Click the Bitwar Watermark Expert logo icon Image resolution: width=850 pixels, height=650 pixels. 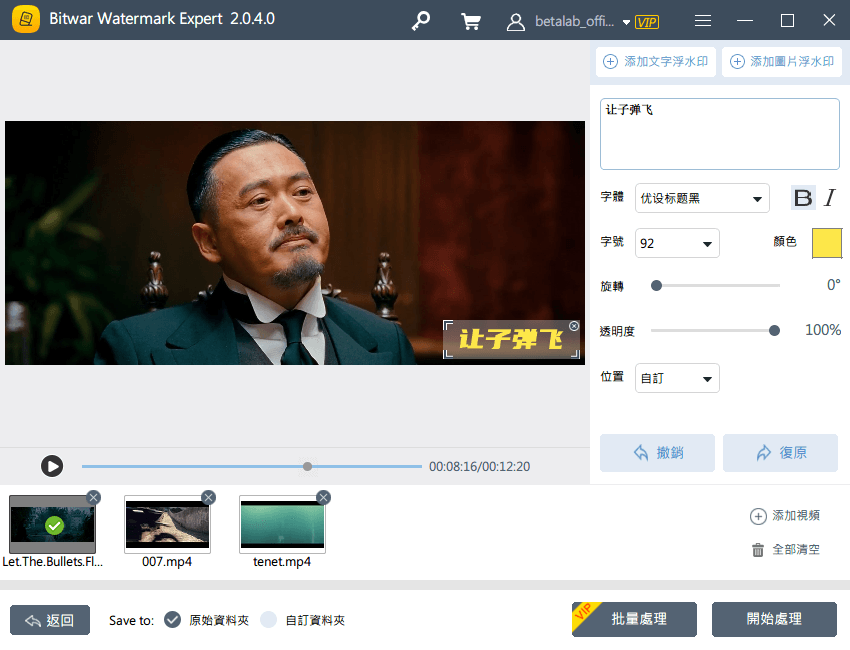25,20
